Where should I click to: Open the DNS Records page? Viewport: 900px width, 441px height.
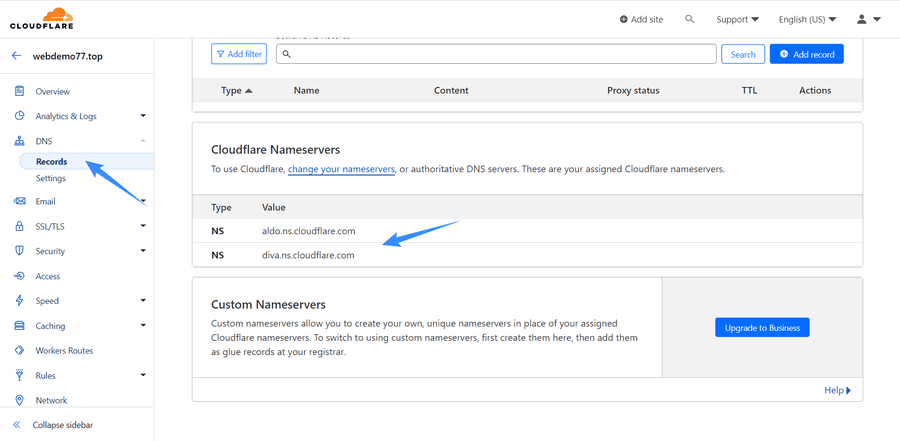coord(52,161)
